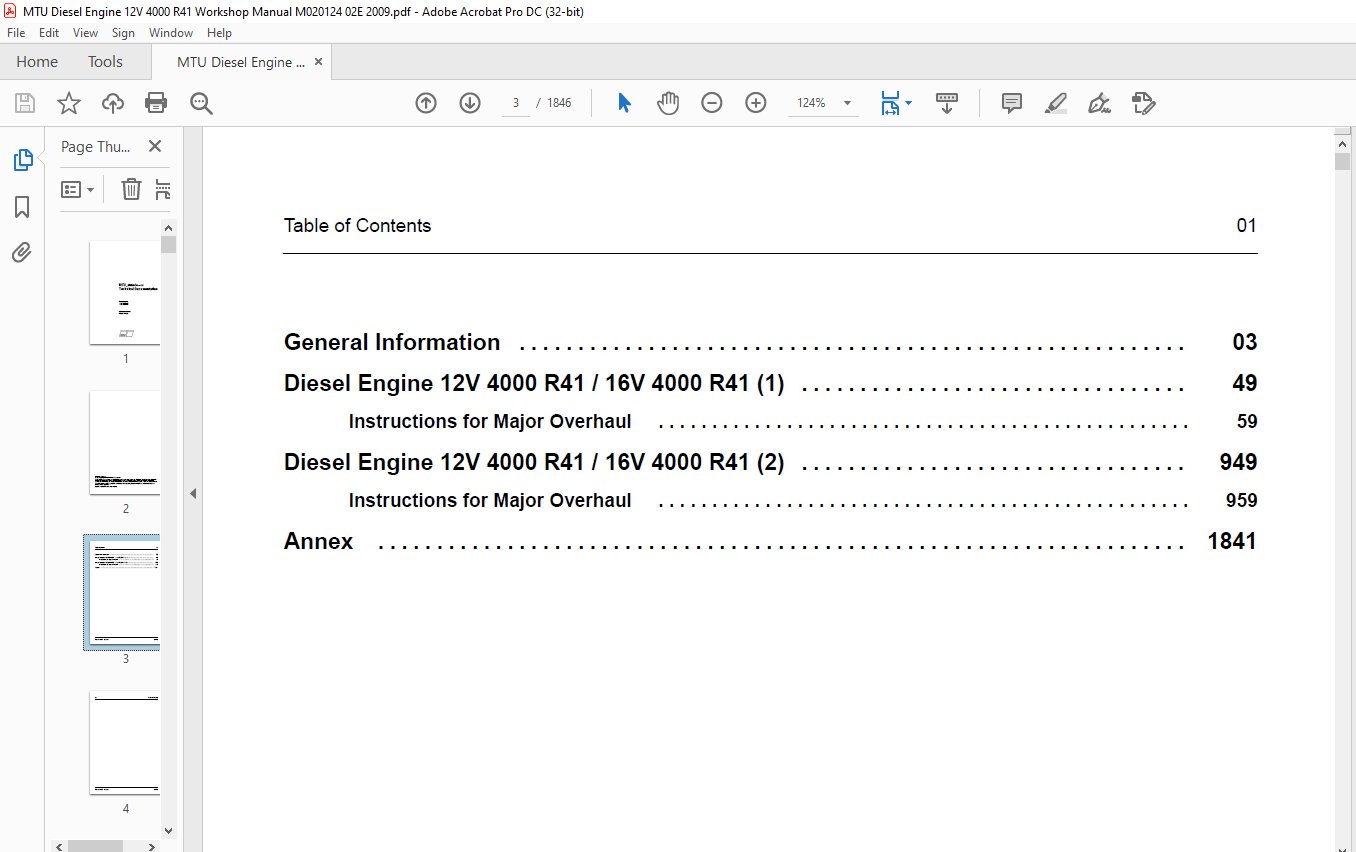
Task: Click the Table of Contents heading text
Action: 357,226
